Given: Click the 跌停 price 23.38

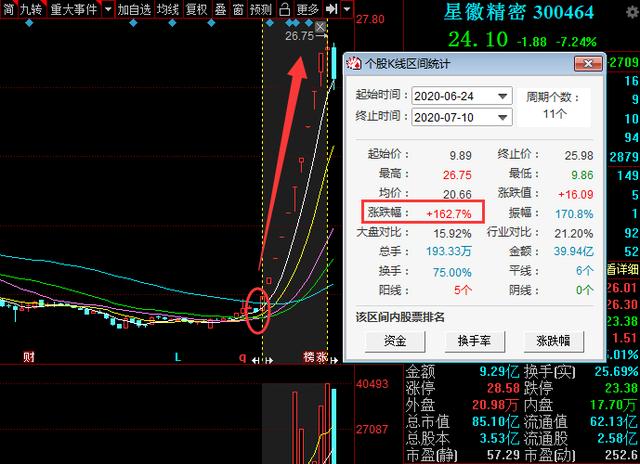Looking at the screenshot, I should coord(621,388).
